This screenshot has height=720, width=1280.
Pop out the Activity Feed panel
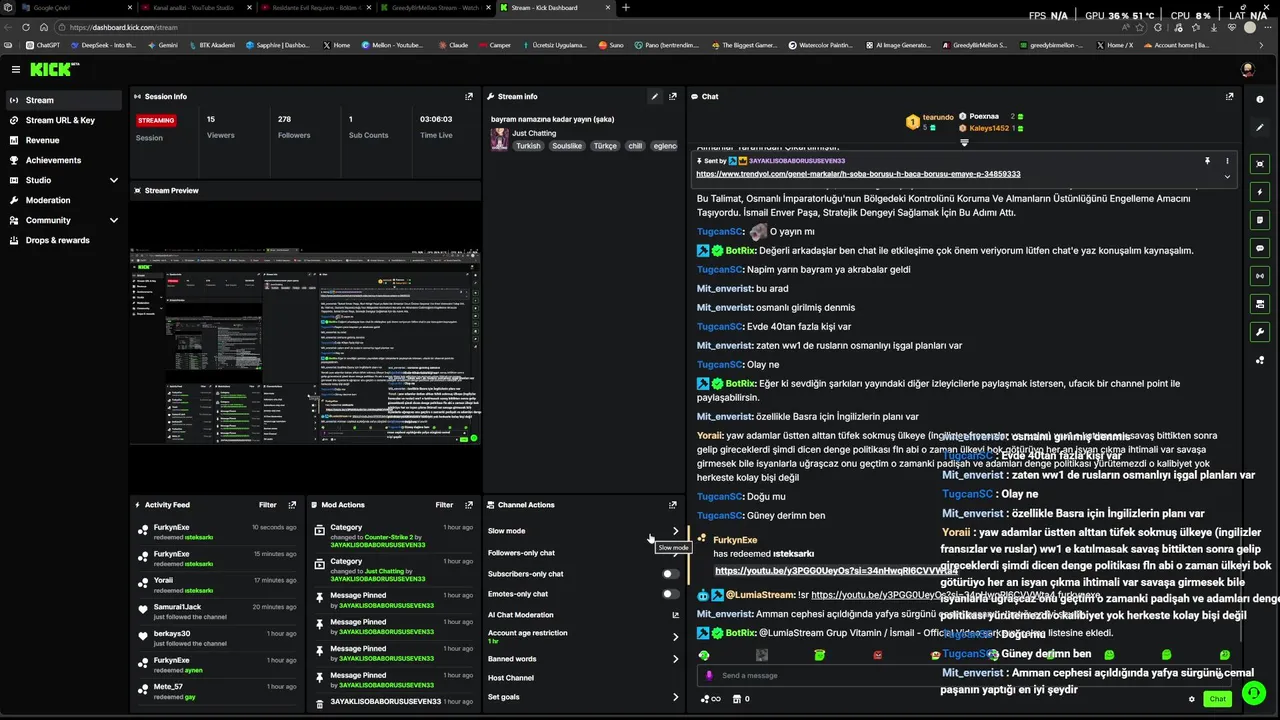[x=292, y=505]
